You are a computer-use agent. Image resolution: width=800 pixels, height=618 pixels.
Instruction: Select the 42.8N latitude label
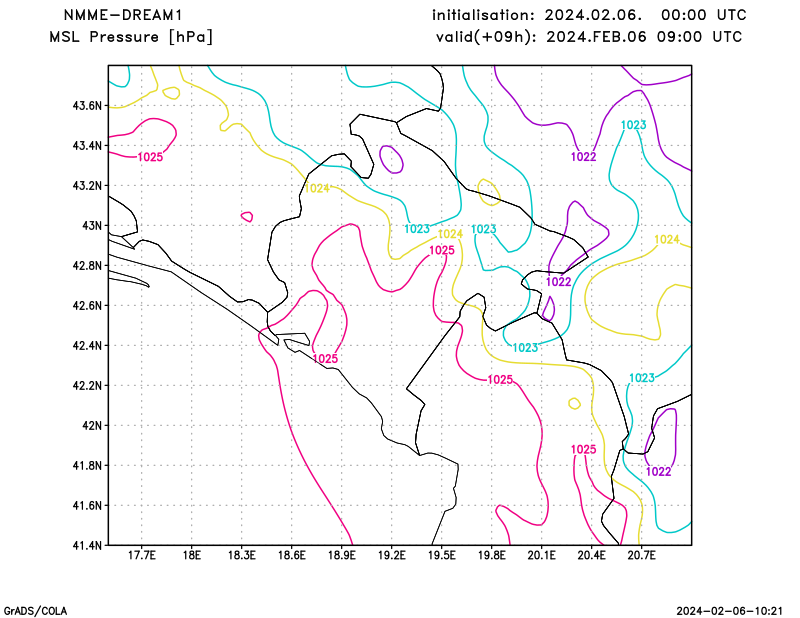tap(87, 265)
